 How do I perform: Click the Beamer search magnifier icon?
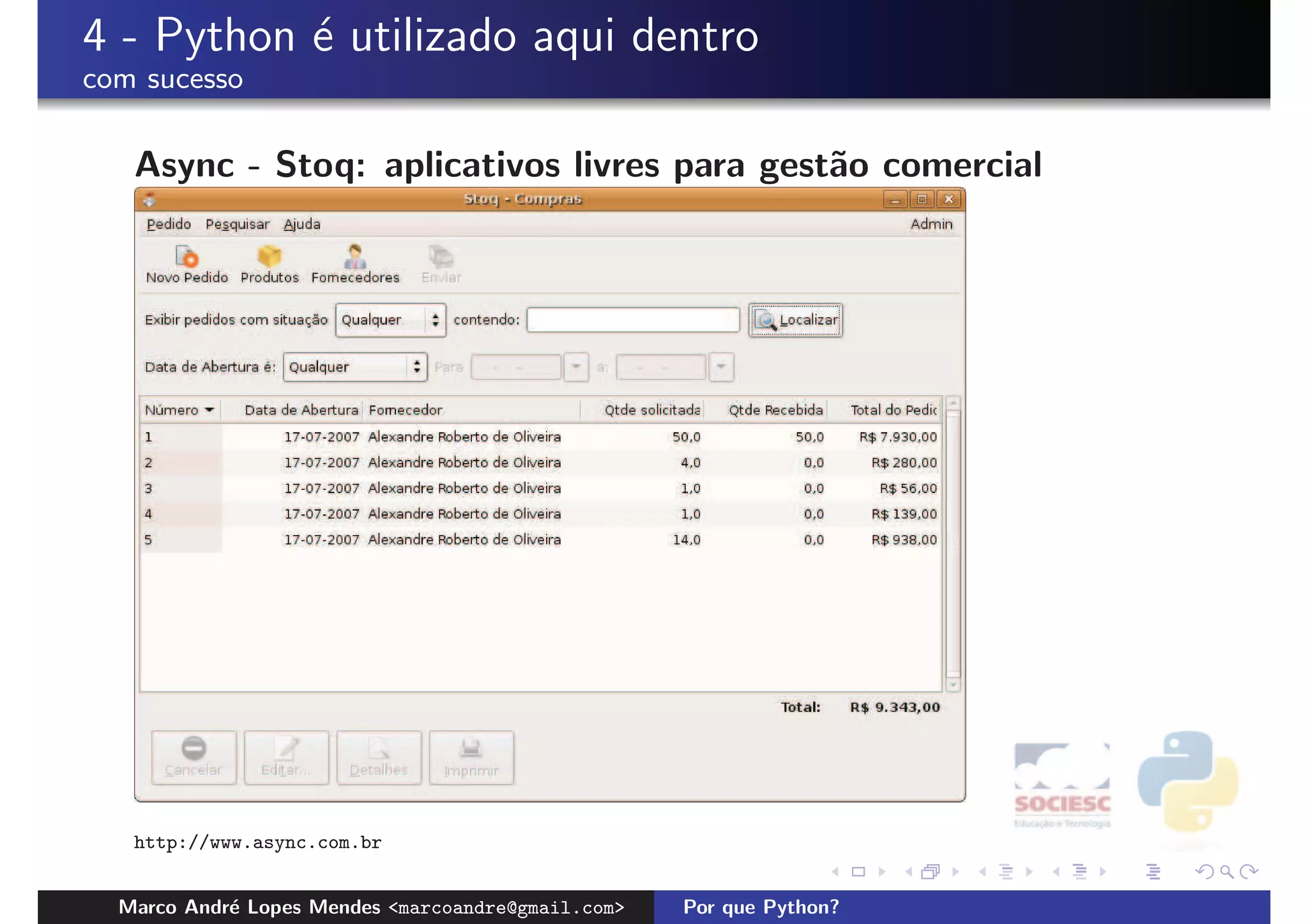1226,872
